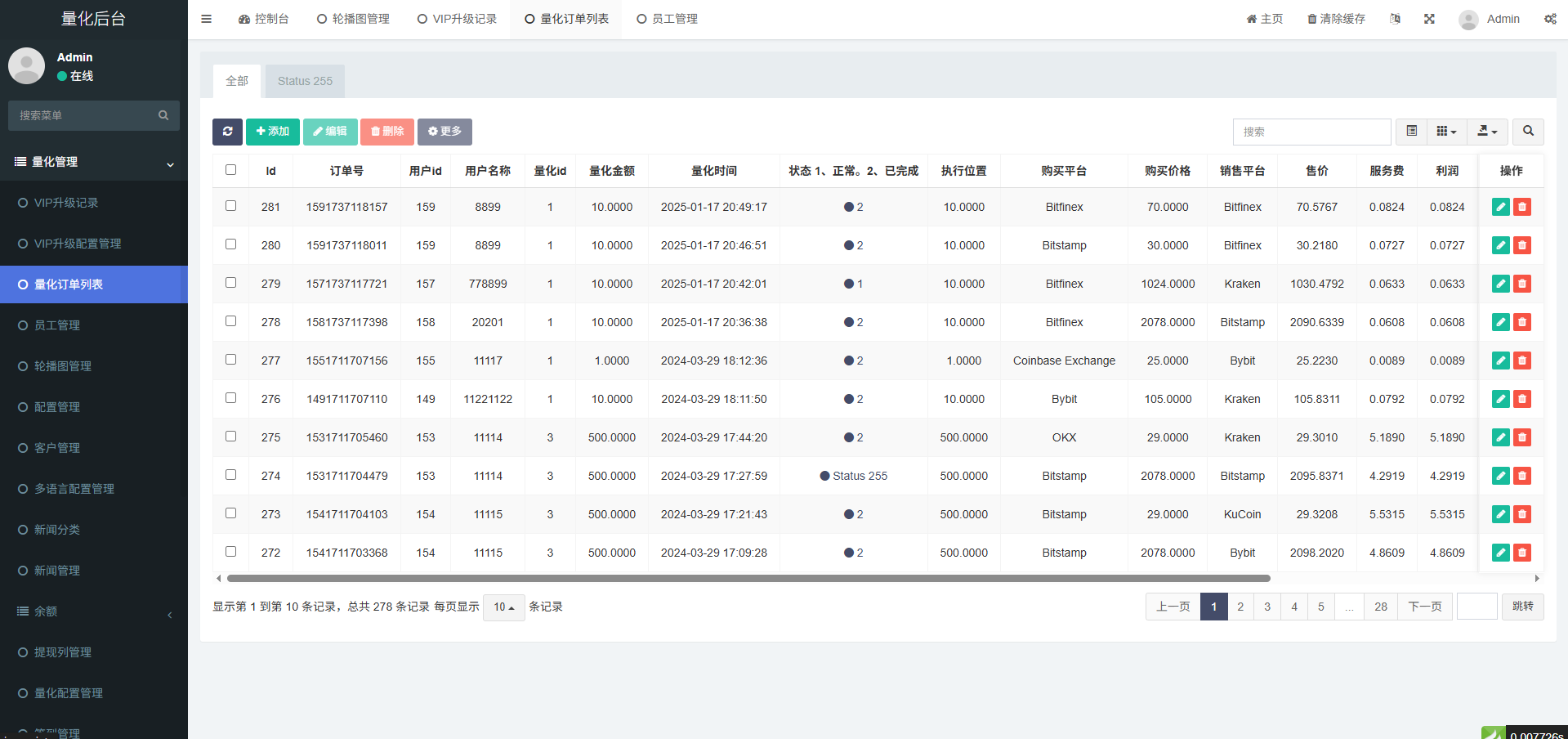
Task: Expand the 余额 sidebar group
Action: point(94,611)
